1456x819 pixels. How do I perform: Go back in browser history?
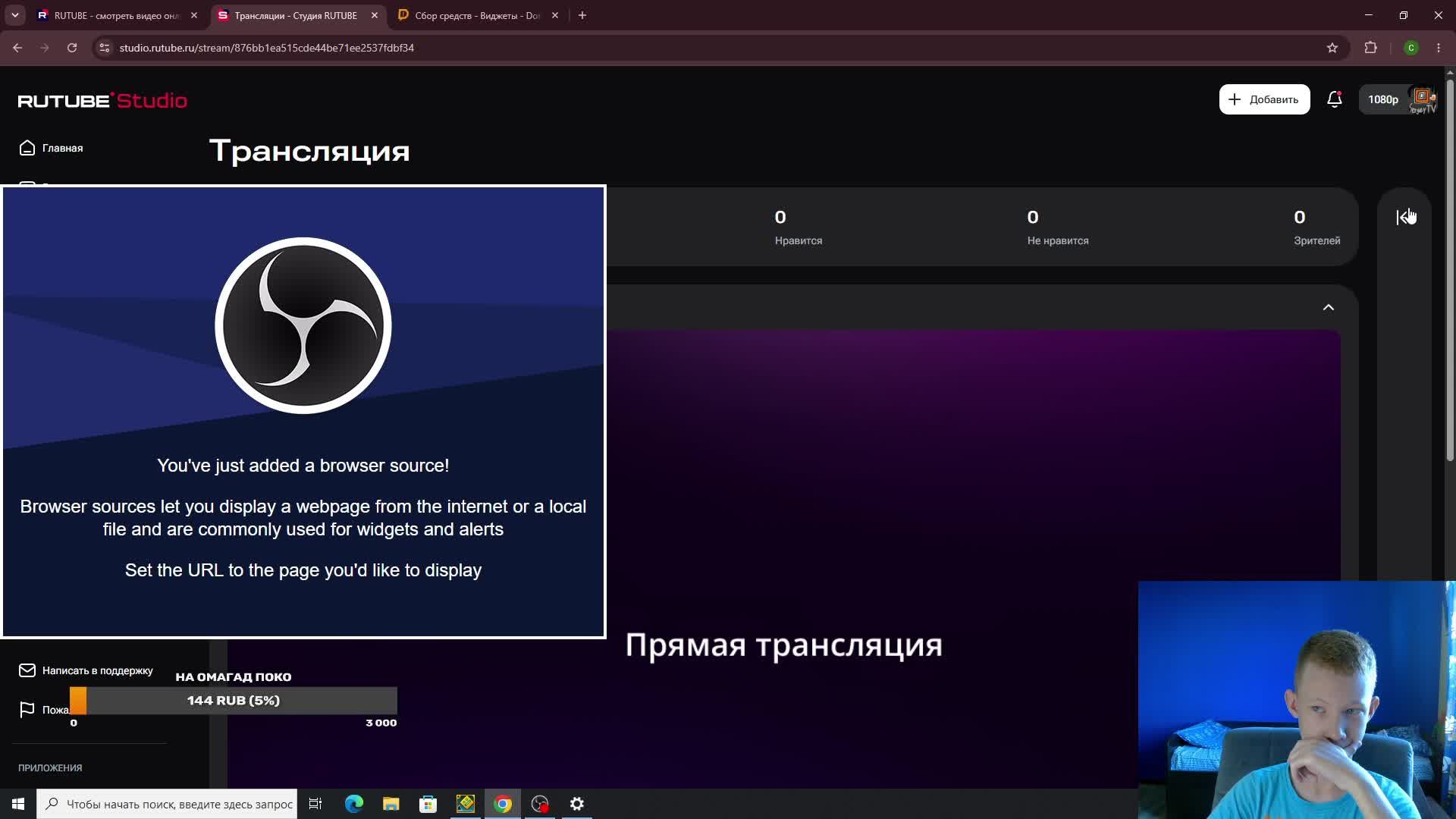click(x=17, y=48)
